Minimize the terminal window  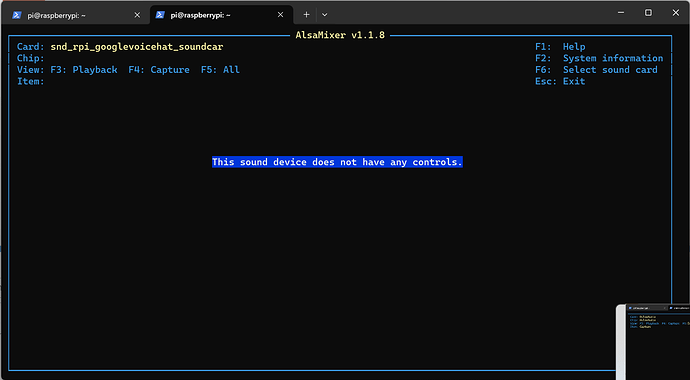click(621, 13)
